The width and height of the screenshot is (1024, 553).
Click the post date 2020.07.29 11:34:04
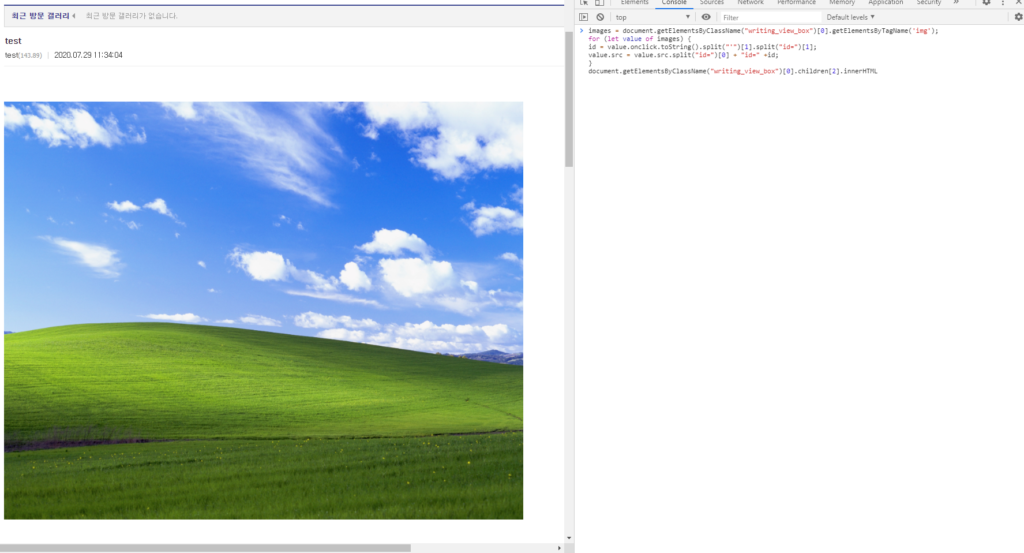[88, 55]
